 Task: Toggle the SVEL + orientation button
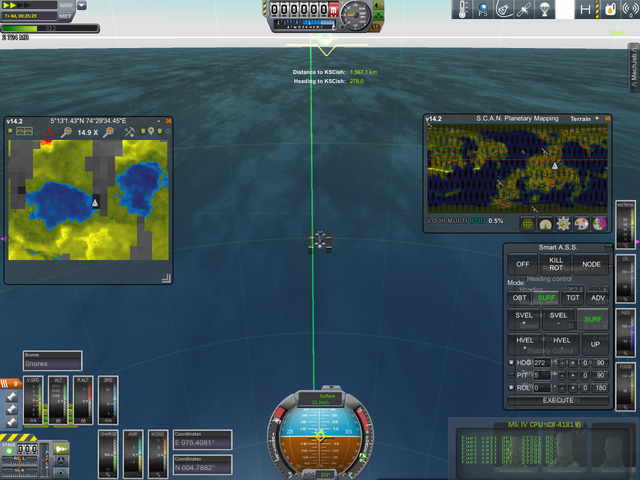click(x=524, y=319)
